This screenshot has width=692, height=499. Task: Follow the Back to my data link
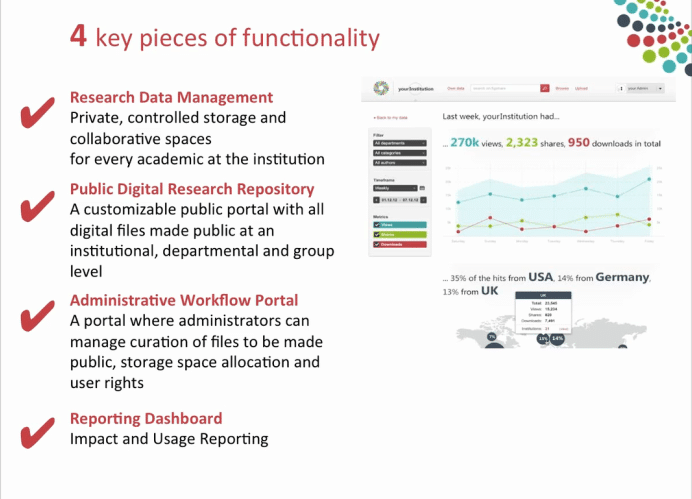tap(391, 117)
